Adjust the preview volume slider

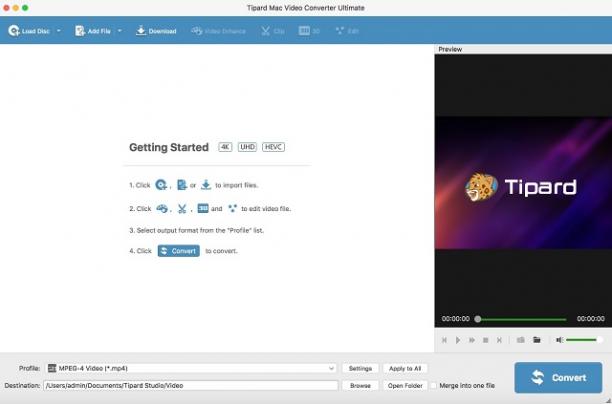click(584, 340)
